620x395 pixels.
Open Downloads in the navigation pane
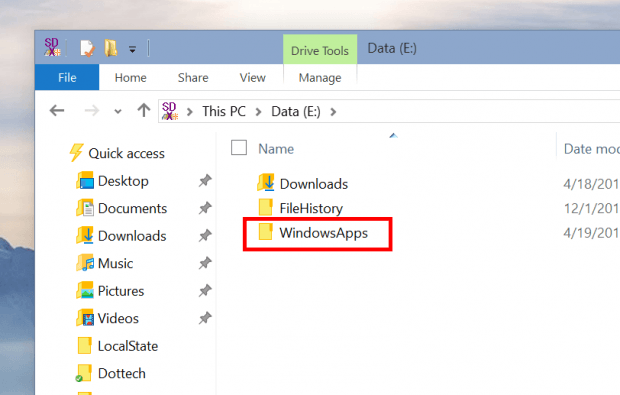tap(132, 236)
